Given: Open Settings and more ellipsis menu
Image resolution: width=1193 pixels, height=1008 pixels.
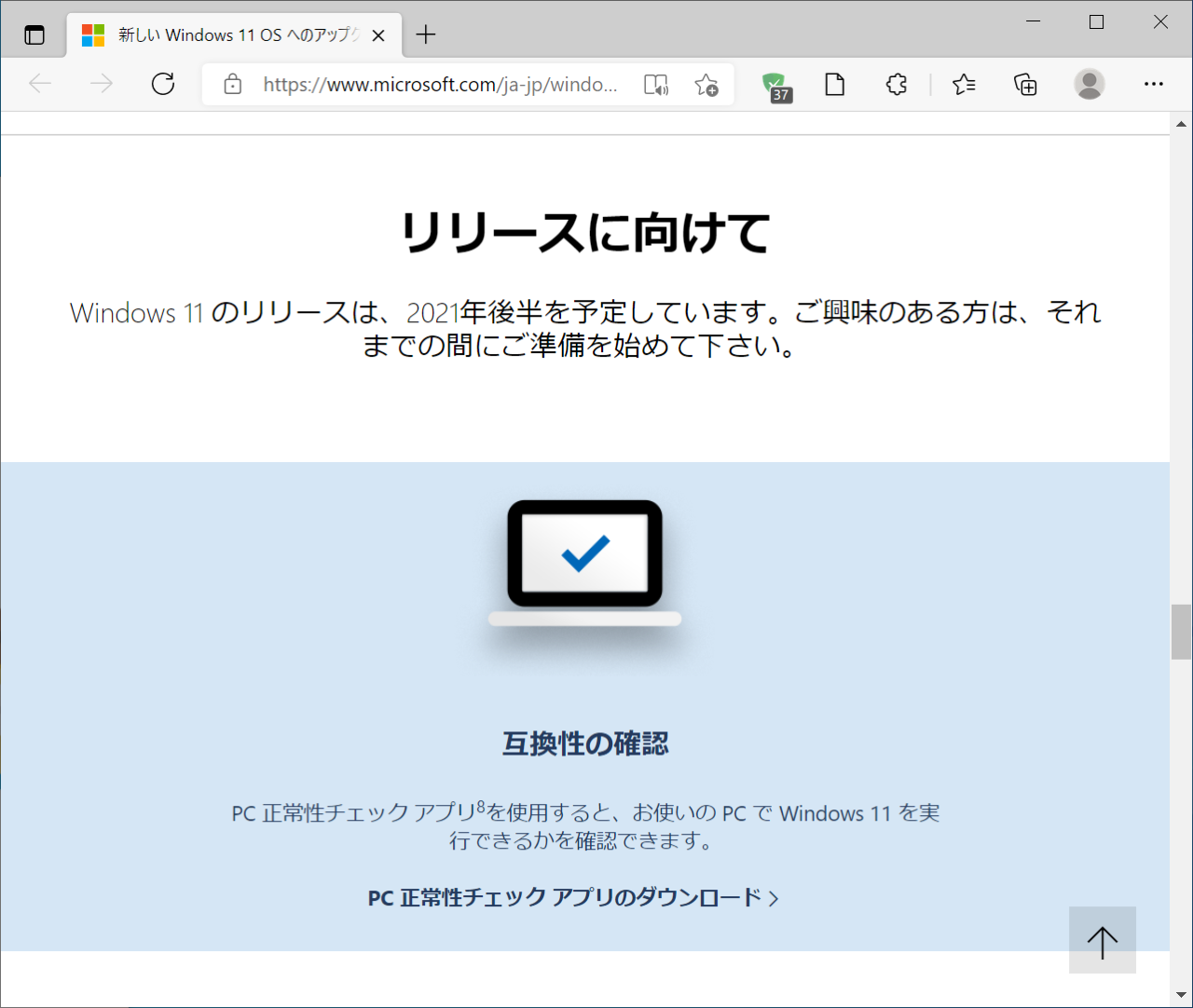Looking at the screenshot, I should tap(1154, 85).
